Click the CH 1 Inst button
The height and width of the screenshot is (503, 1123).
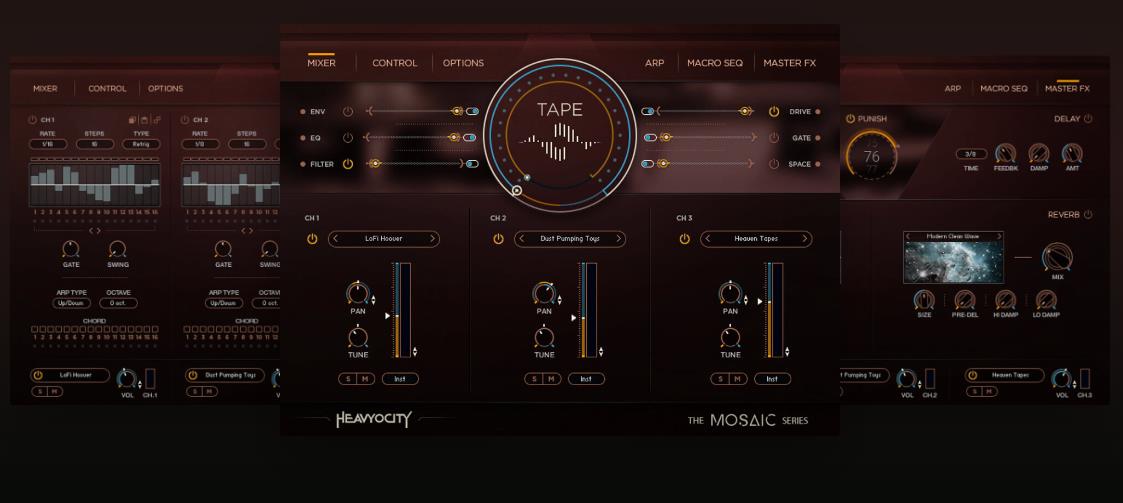400,379
